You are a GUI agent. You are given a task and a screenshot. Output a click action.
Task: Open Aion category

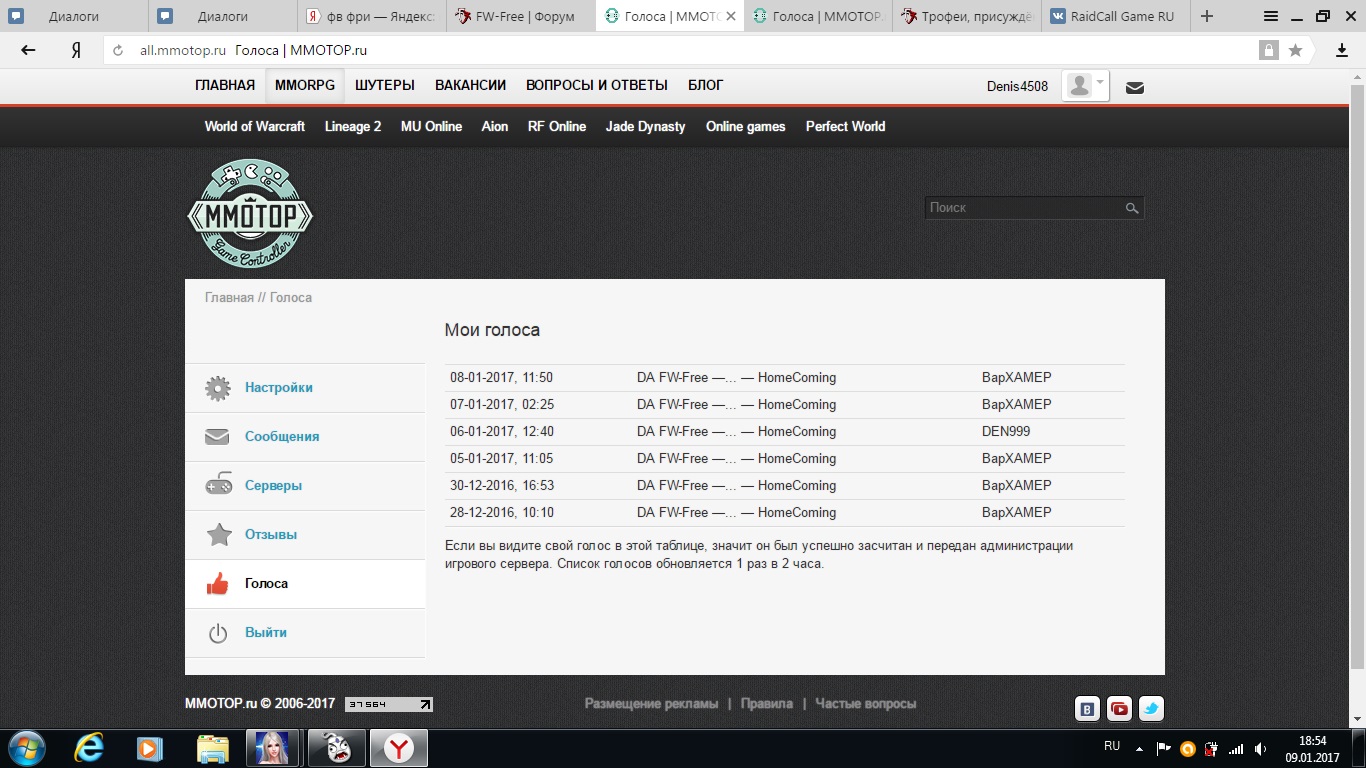click(495, 127)
